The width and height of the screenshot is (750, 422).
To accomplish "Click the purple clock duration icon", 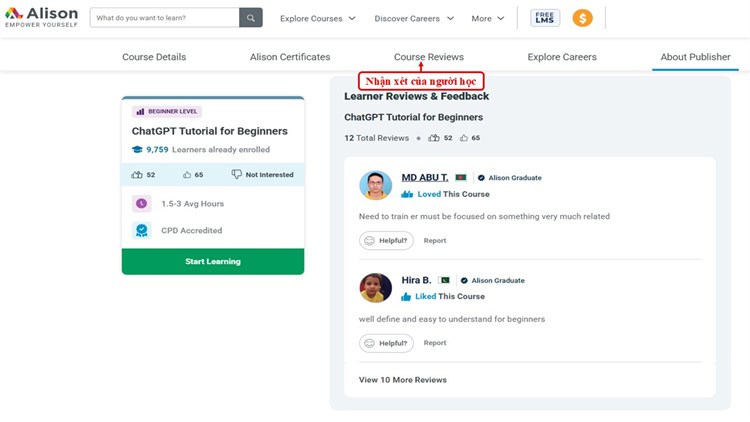I will (x=141, y=203).
